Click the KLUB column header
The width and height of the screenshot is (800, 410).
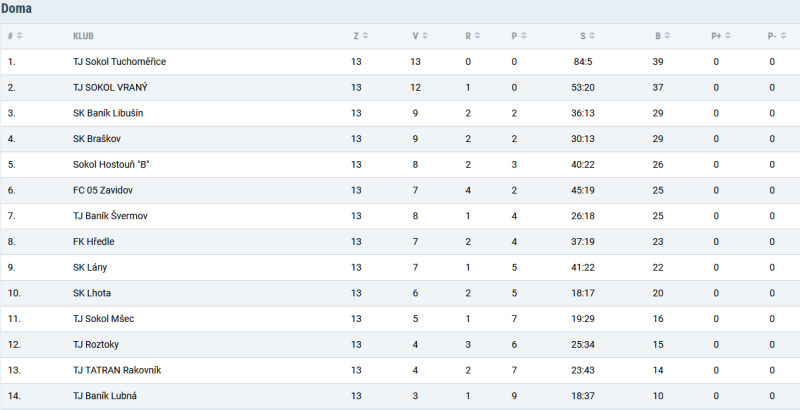pyautogui.click(x=83, y=36)
